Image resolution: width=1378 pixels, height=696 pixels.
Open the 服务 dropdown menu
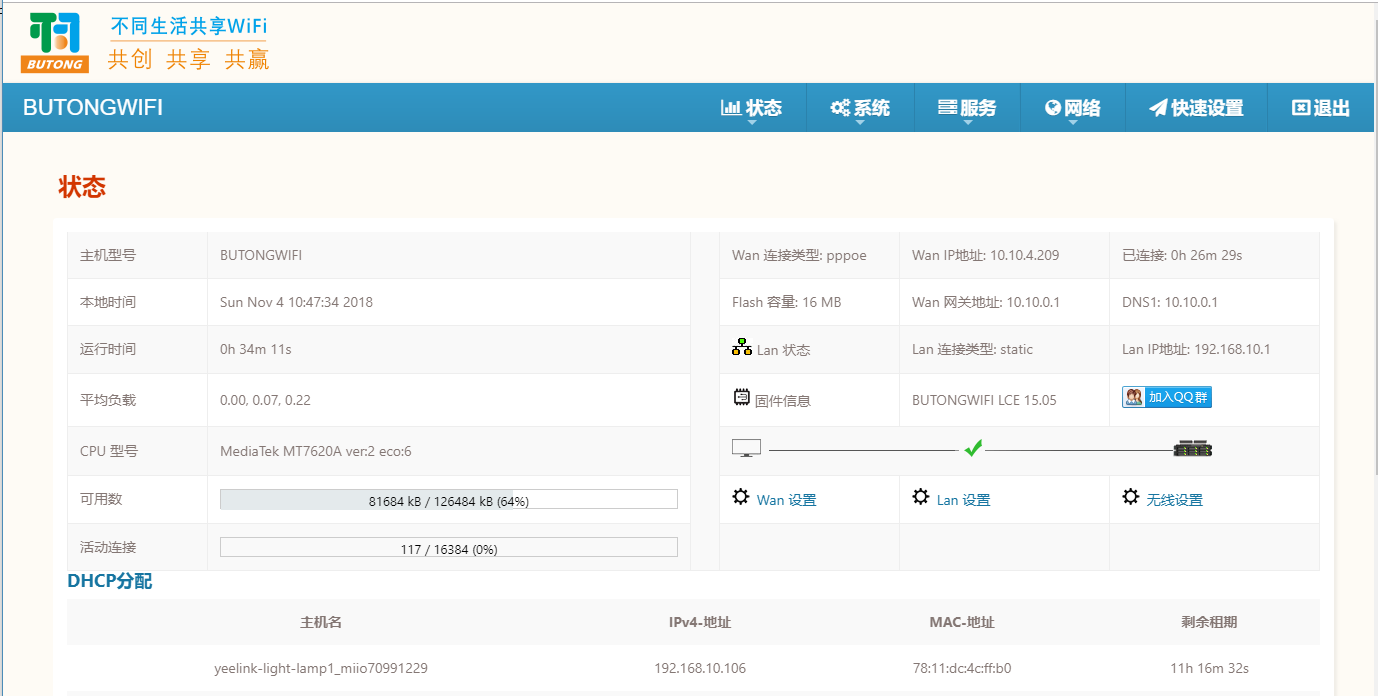[x=967, y=108]
